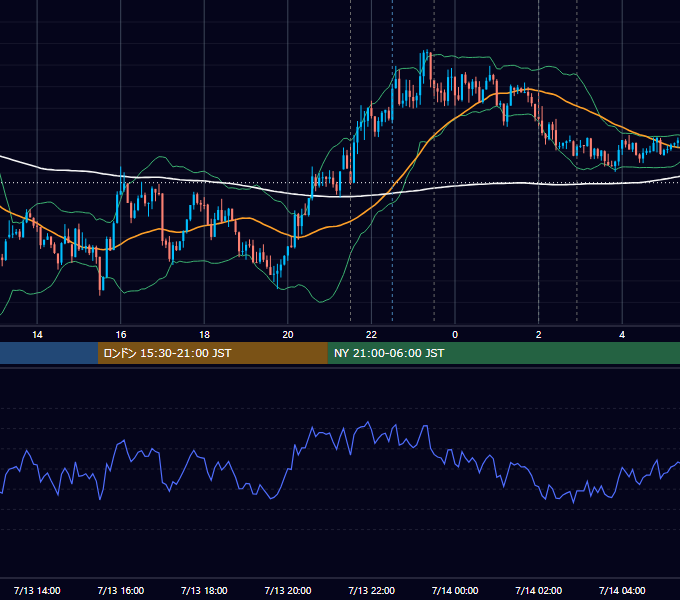Click the ロンドン 15:30-21:00 JST session bar
Screen dimensions: 680x600
(212, 353)
